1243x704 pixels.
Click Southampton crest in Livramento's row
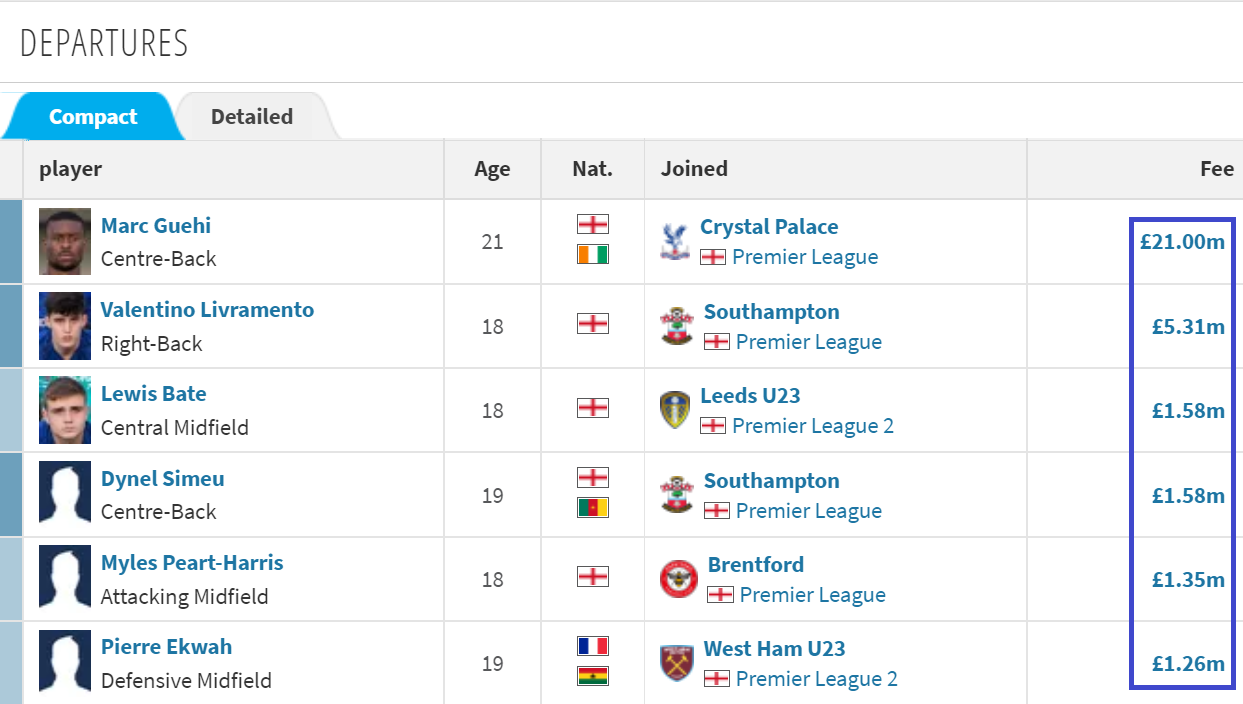(677, 327)
